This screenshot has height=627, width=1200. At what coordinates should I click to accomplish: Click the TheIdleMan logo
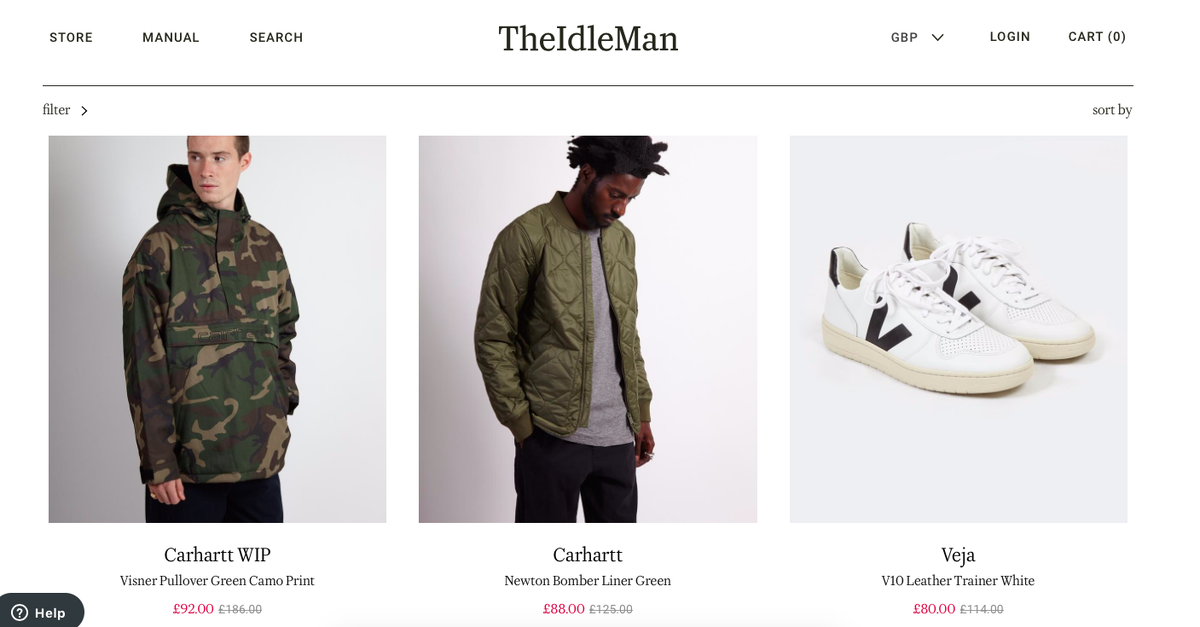(588, 39)
